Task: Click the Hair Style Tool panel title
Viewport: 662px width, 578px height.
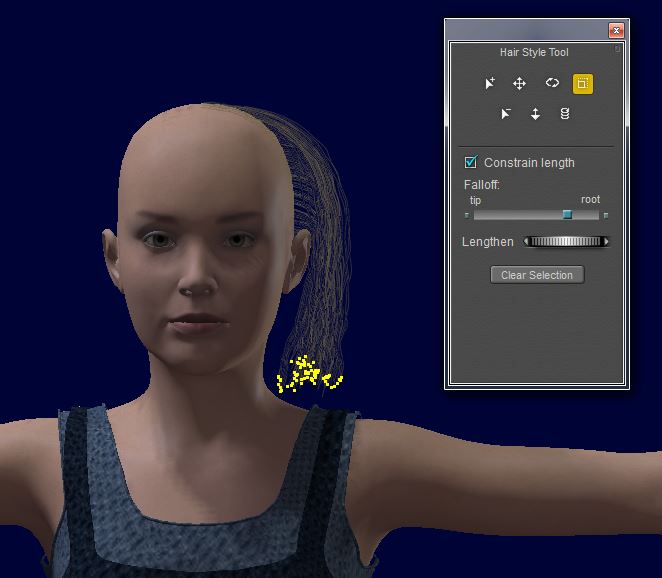Action: coord(535,52)
